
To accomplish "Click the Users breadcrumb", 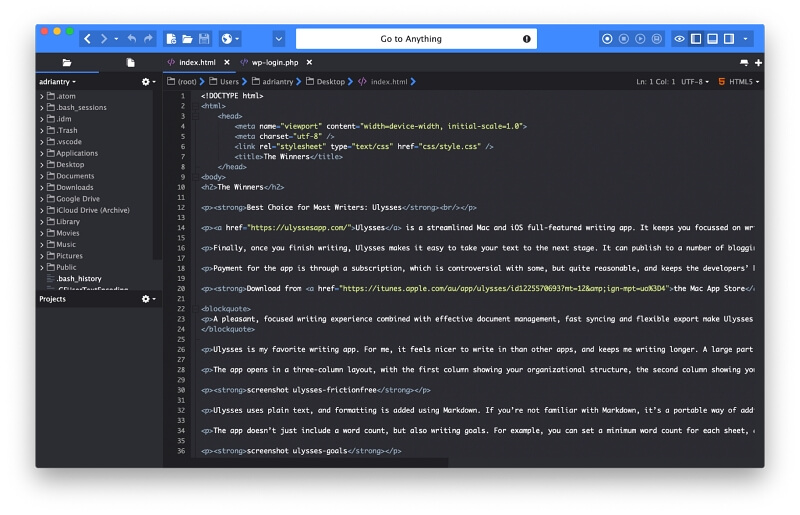I will [224, 82].
